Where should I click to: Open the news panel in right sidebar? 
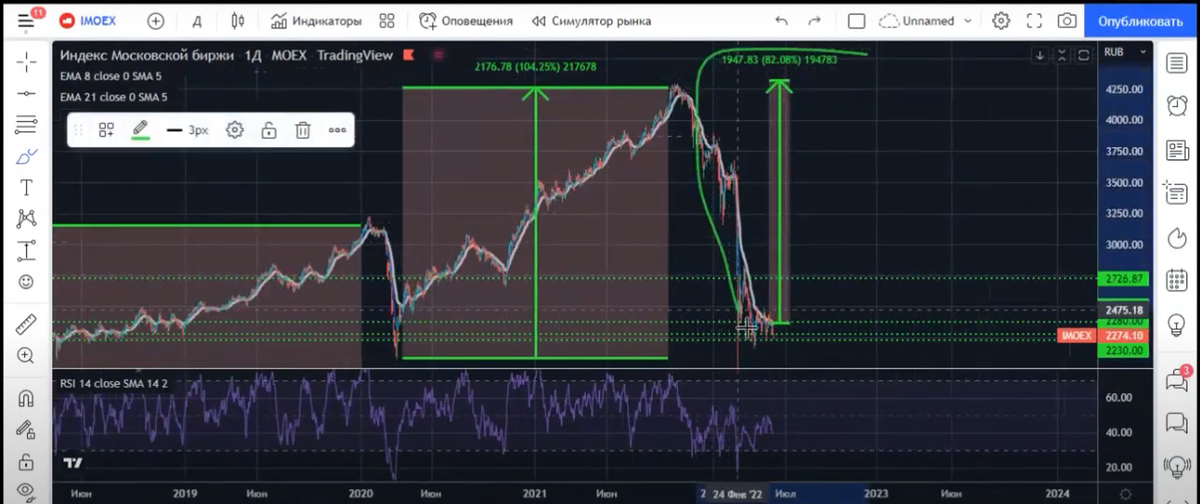click(1177, 149)
